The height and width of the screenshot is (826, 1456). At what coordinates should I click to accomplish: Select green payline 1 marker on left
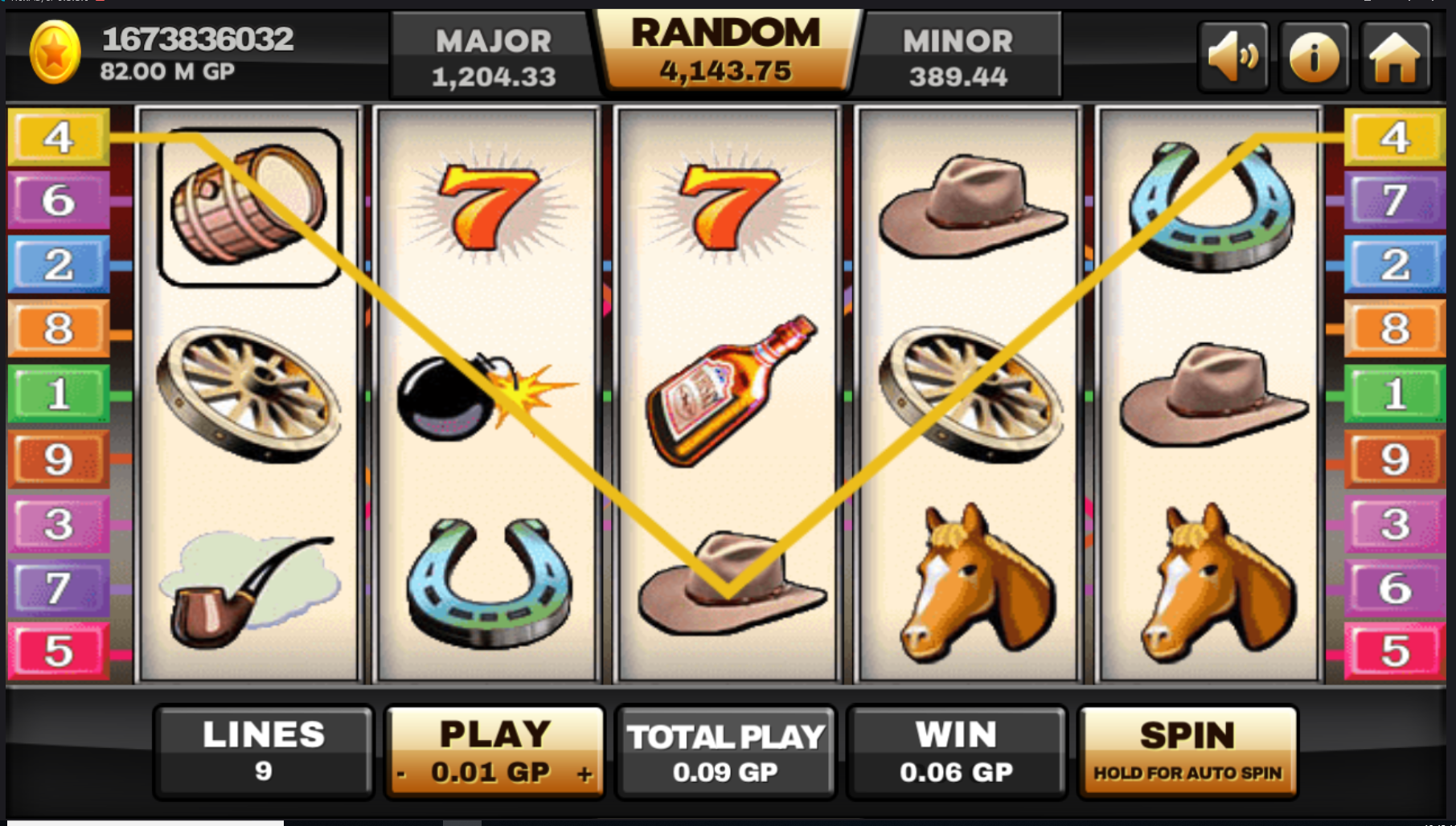[59, 394]
